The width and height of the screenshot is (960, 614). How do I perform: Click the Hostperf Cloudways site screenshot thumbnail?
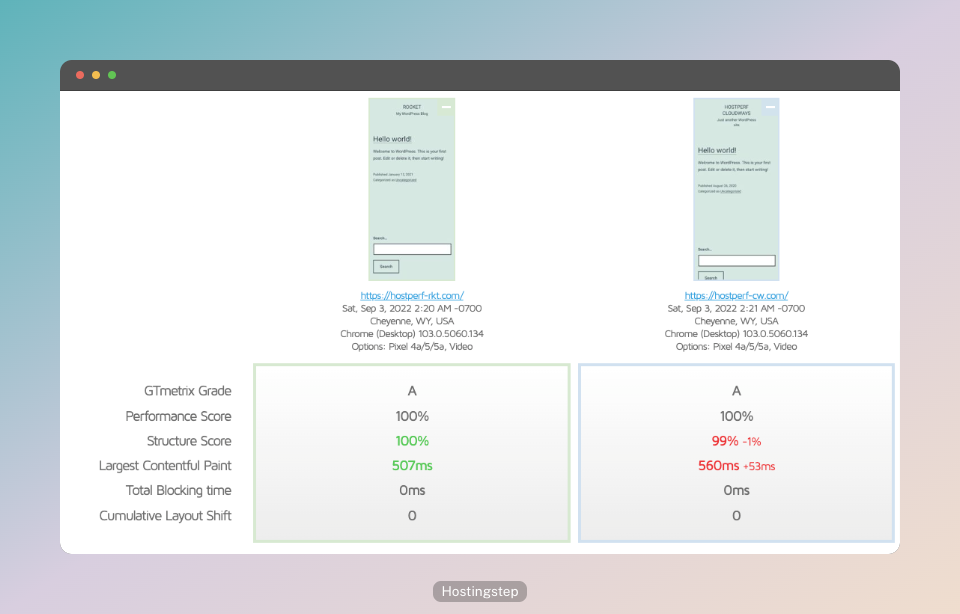pyautogui.click(x=736, y=189)
